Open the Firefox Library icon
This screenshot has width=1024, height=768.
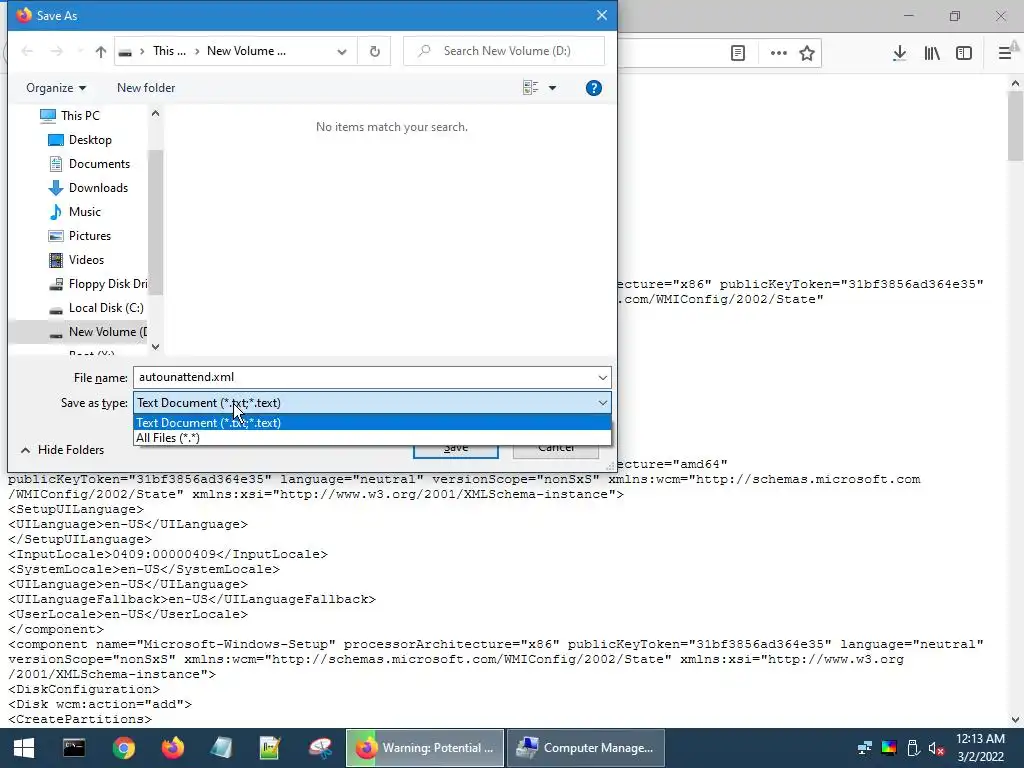932,53
